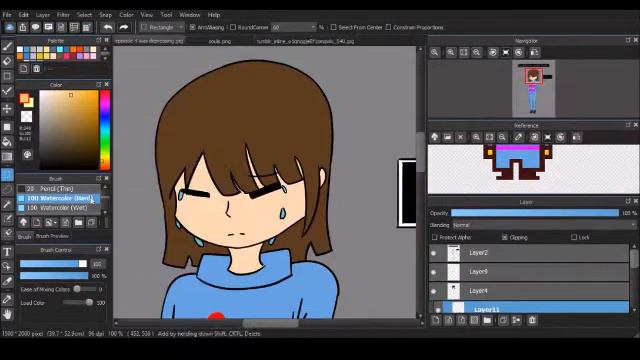Select the Eraser tool
This screenshot has height=360, width=640.
7,61
